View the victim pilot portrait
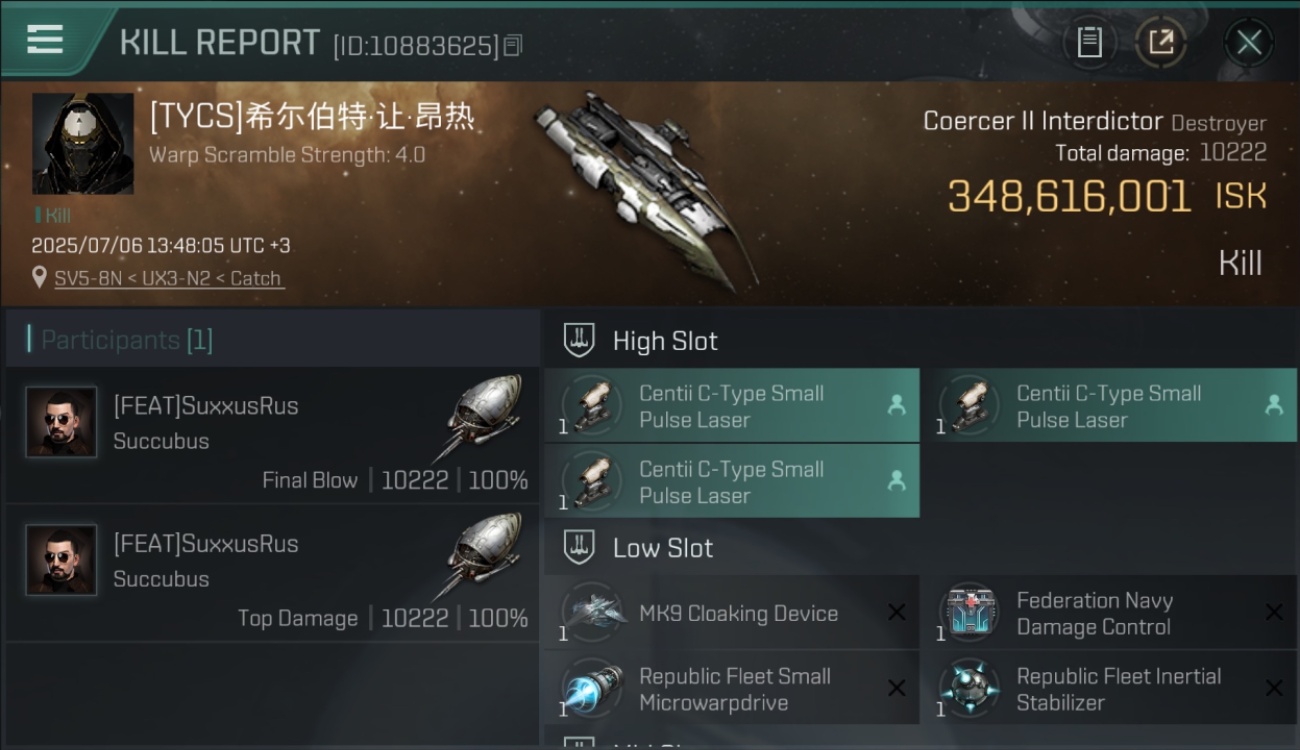 [82, 144]
